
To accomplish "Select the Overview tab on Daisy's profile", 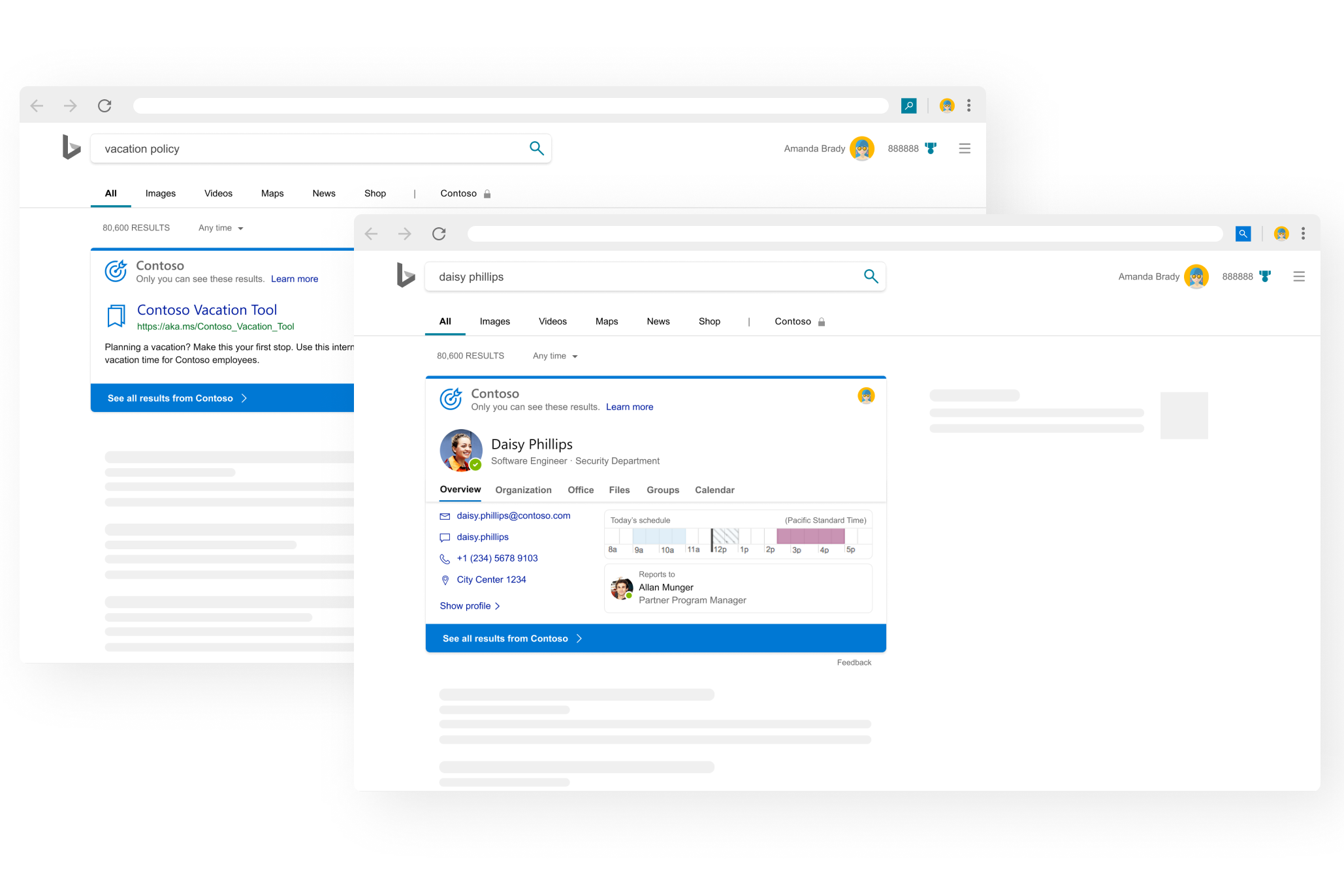I will 460,490.
